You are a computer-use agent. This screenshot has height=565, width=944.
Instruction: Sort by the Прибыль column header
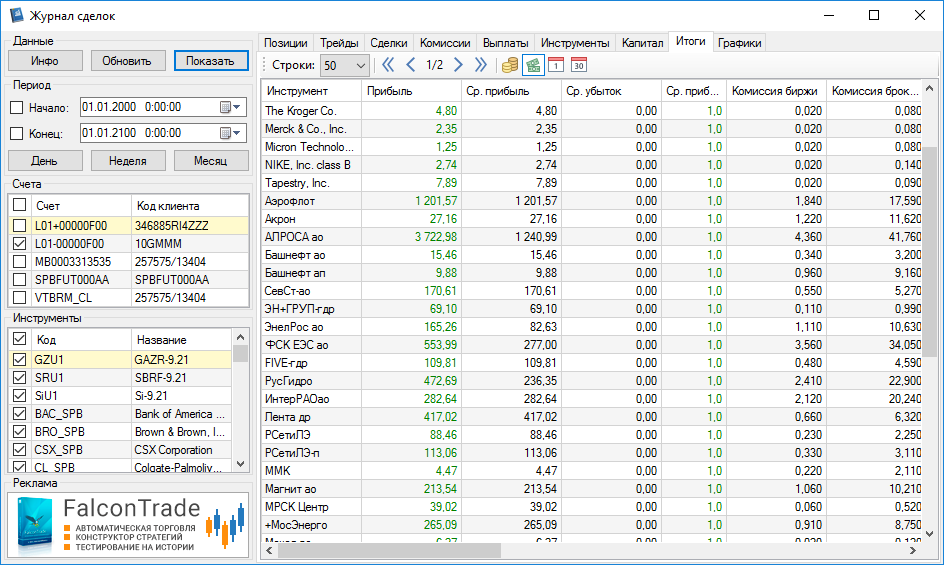[x=411, y=91]
